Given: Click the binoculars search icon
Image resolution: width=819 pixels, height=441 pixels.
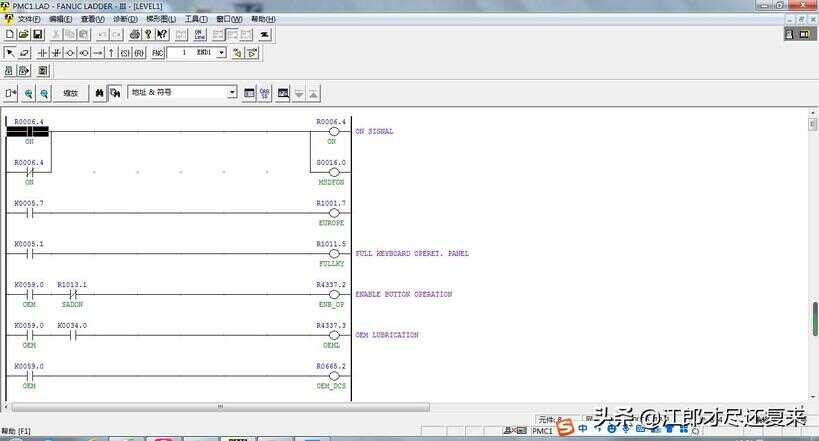Looking at the screenshot, I should [x=99, y=93].
